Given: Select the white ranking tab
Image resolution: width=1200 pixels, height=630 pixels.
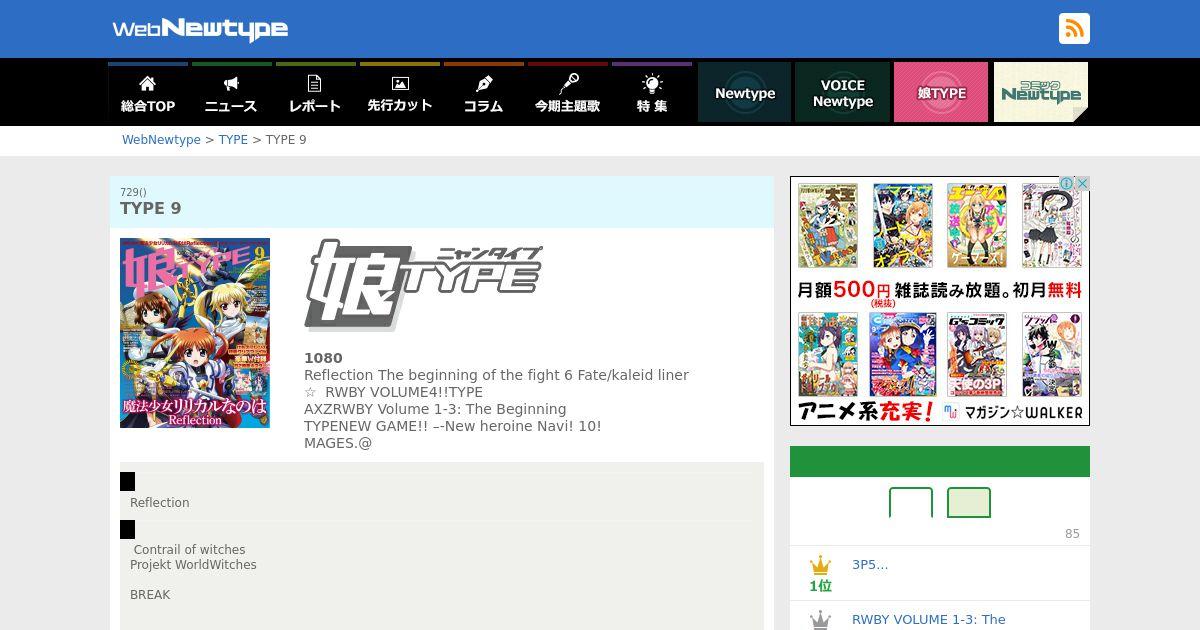Looking at the screenshot, I should (911, 502).
